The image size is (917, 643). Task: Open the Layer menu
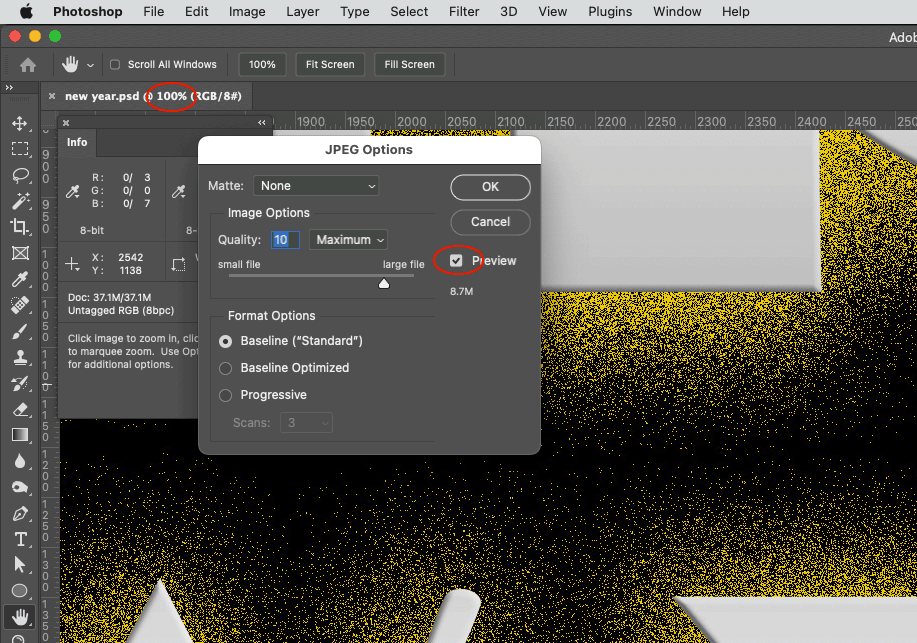tap(302, 12)
